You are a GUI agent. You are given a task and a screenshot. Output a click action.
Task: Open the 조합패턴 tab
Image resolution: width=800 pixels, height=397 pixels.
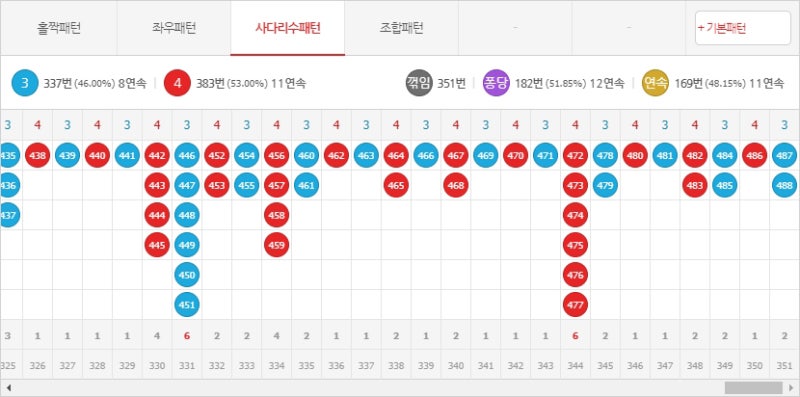[x=402, y=28]
